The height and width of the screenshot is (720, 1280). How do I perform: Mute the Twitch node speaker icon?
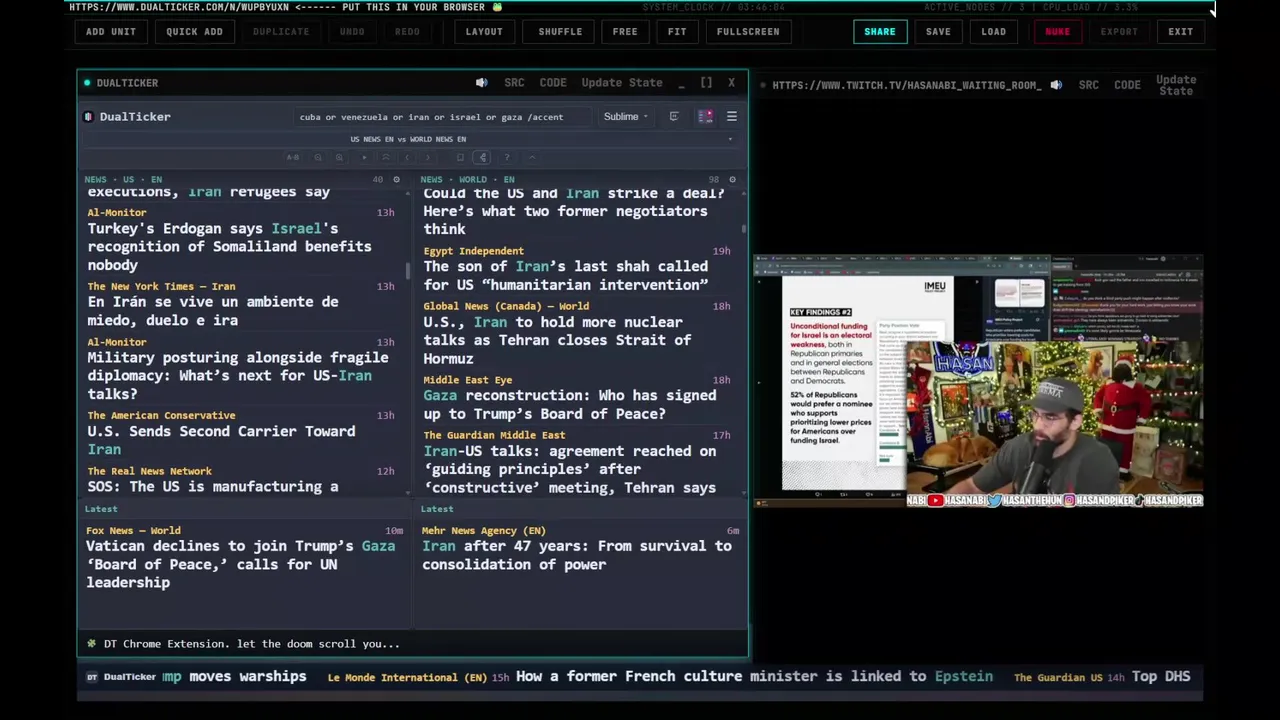coord(1056,85)
